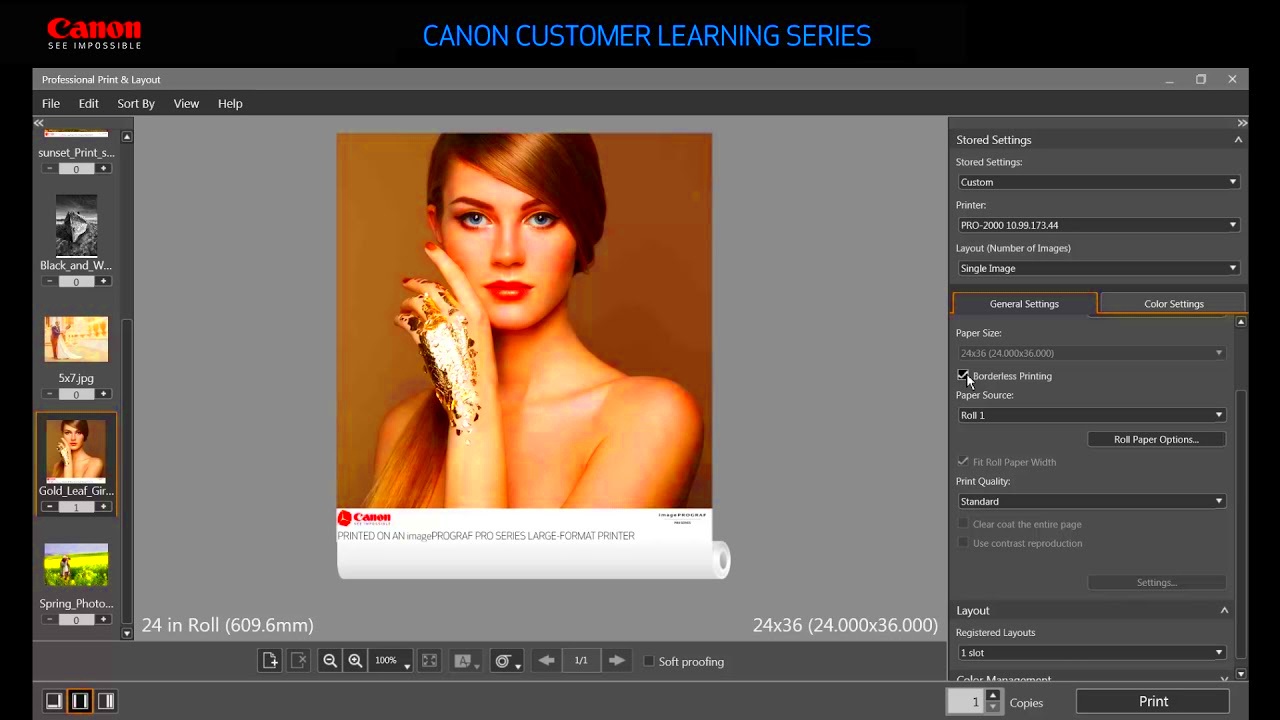Increase copies for Gold_Leaf_Gir thumbnail
The width and height of the screenshot is (1280, 720).
[103, 507]
